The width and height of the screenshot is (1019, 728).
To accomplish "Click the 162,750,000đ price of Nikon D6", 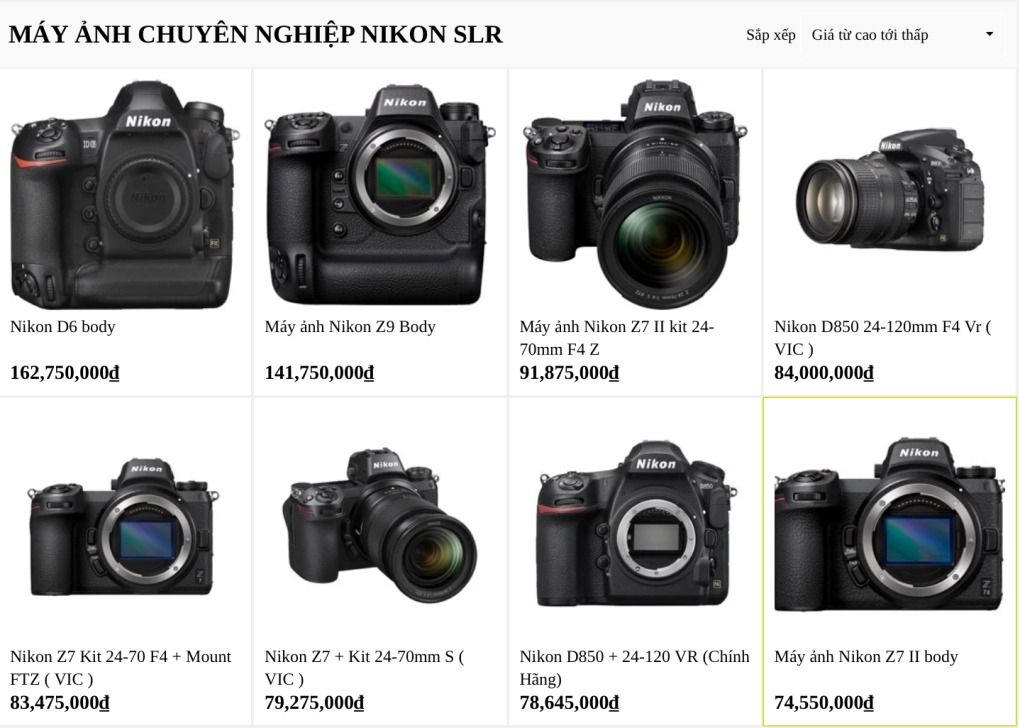I will point(64,373).
